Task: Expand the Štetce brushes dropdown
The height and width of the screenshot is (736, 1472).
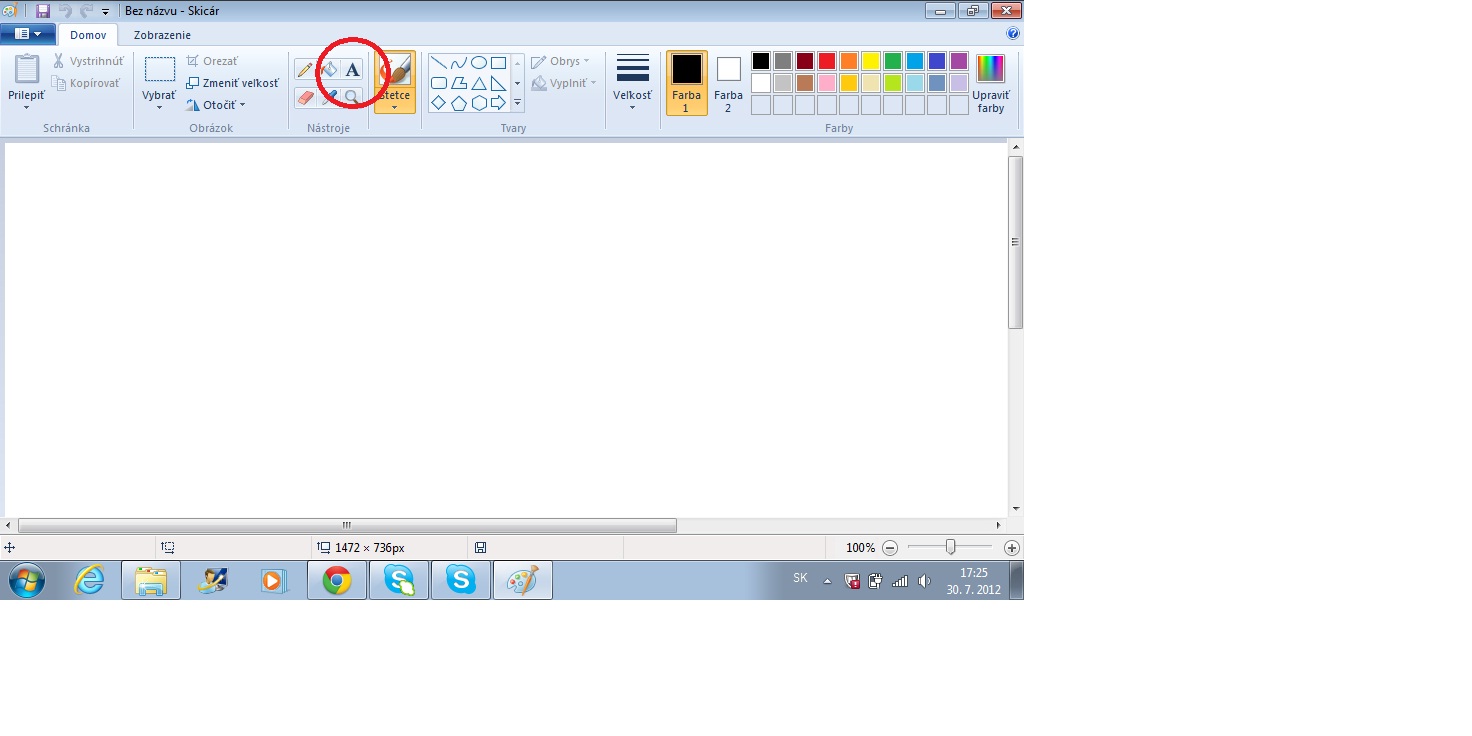Action: point(395,103)
